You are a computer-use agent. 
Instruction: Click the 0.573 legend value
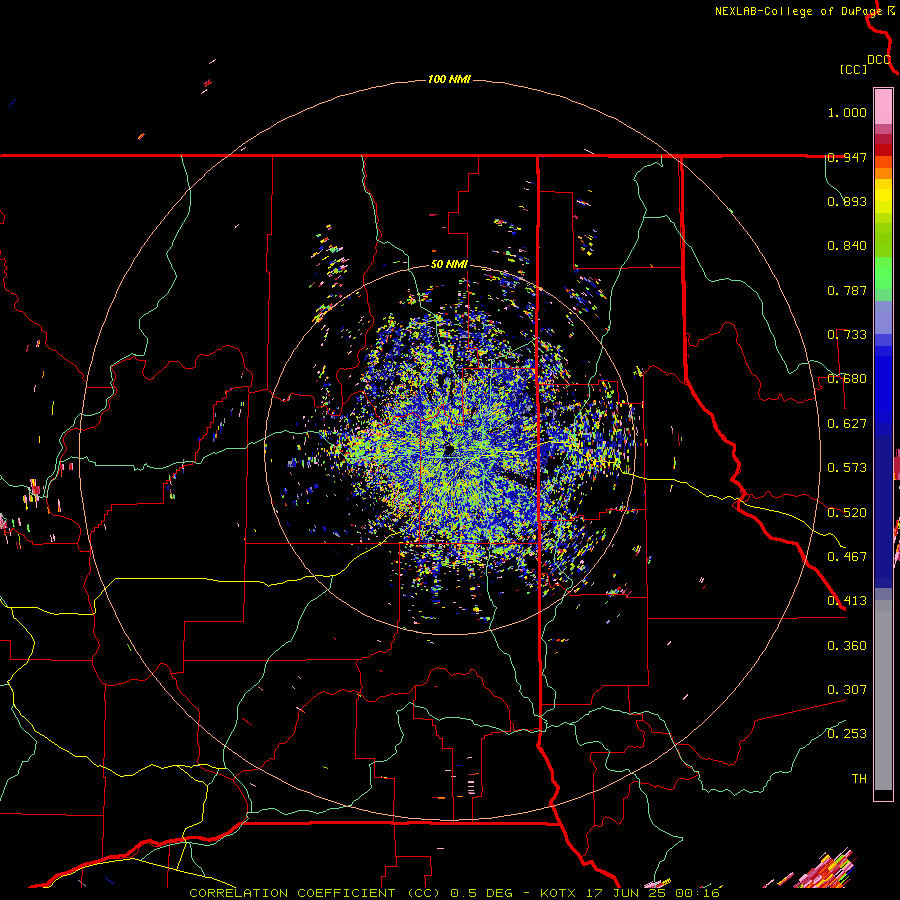(847, 468)
